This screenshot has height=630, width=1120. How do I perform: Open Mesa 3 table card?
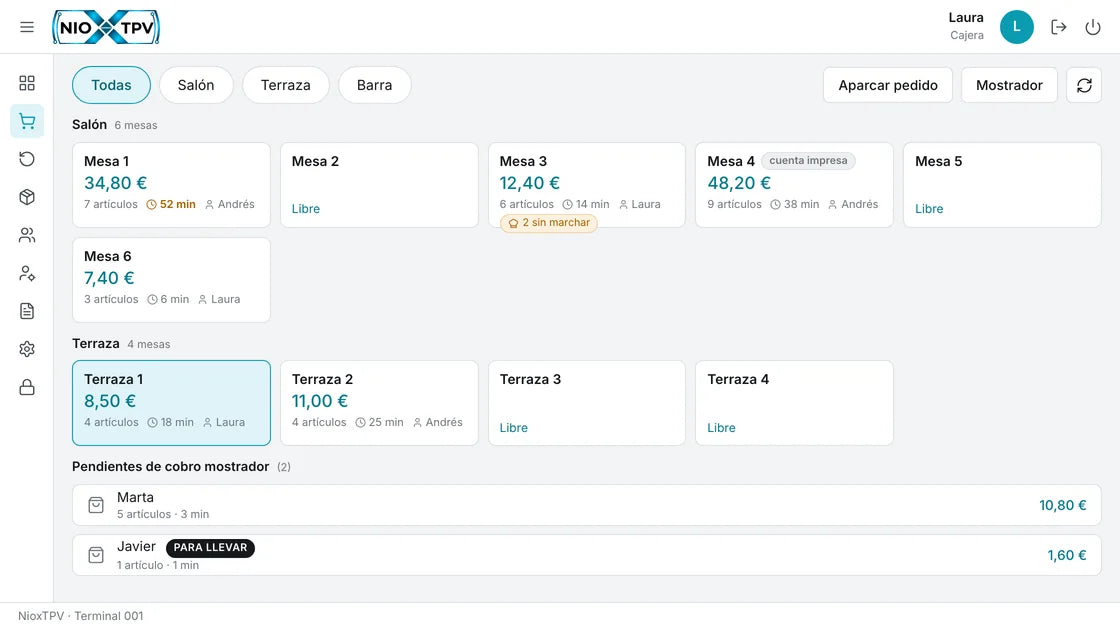point(586,185)
